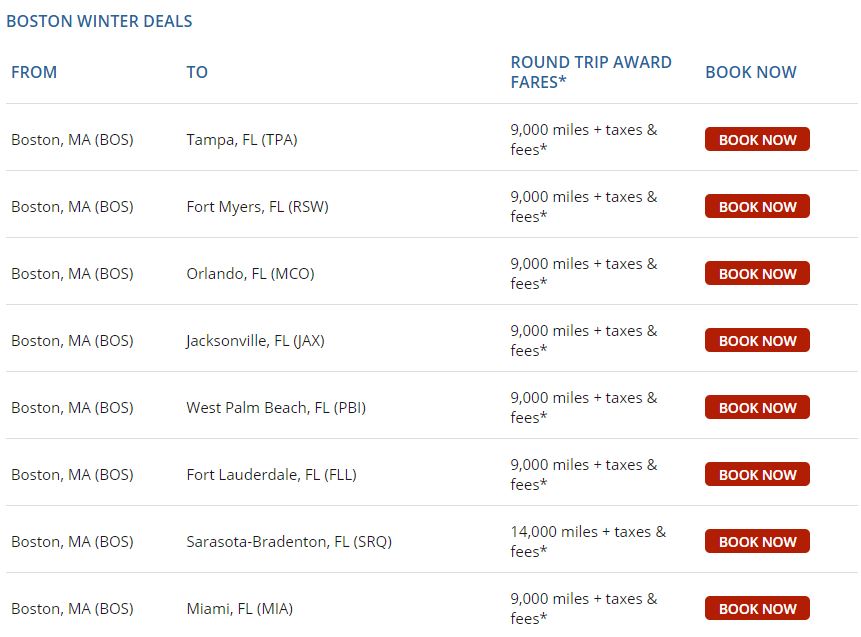
Task: Book the Orlando, FL (MCO) award fare
Action: (757, 274)
